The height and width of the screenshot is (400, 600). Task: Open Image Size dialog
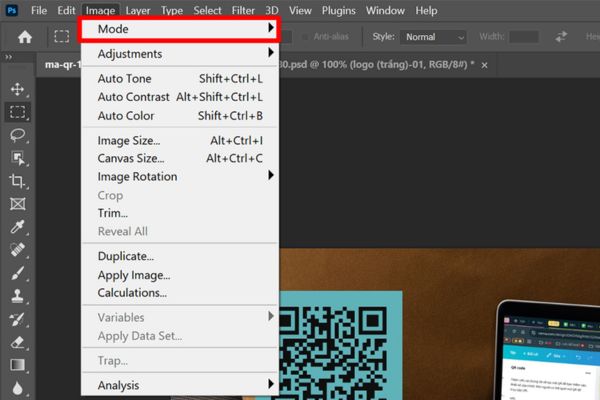tap(179, 140)
